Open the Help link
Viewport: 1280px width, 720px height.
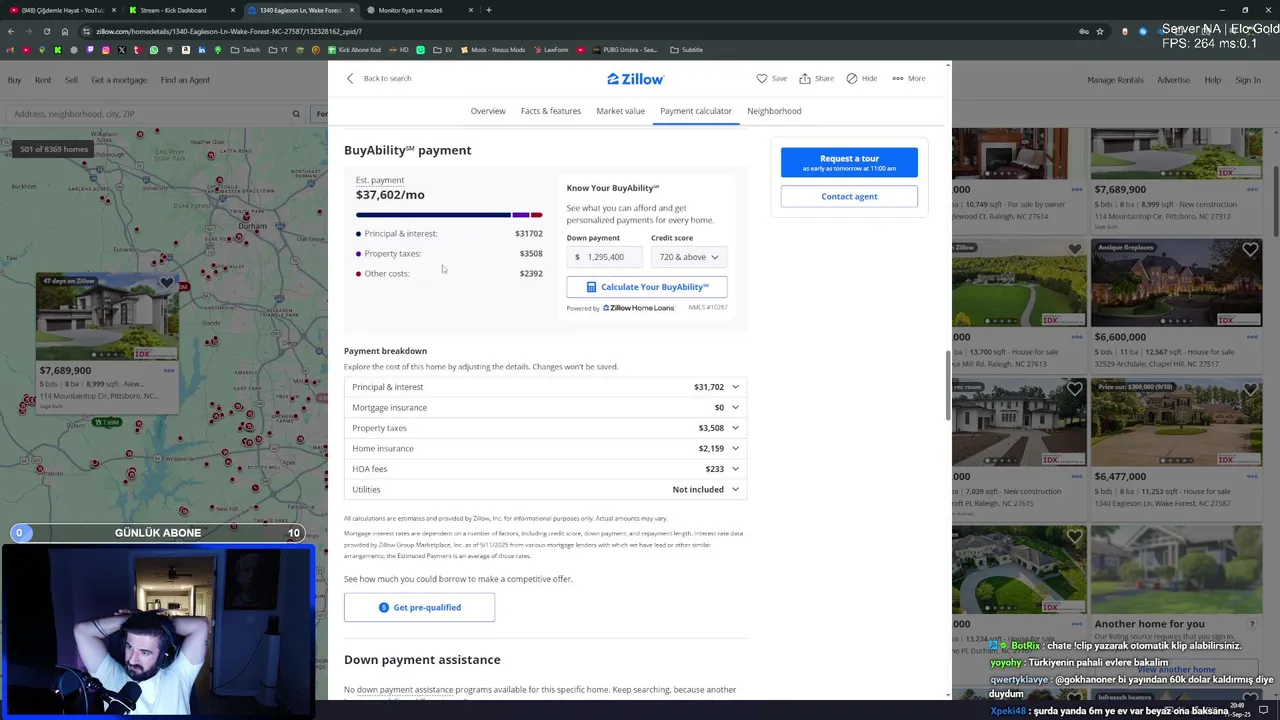tap(1213, 80)
